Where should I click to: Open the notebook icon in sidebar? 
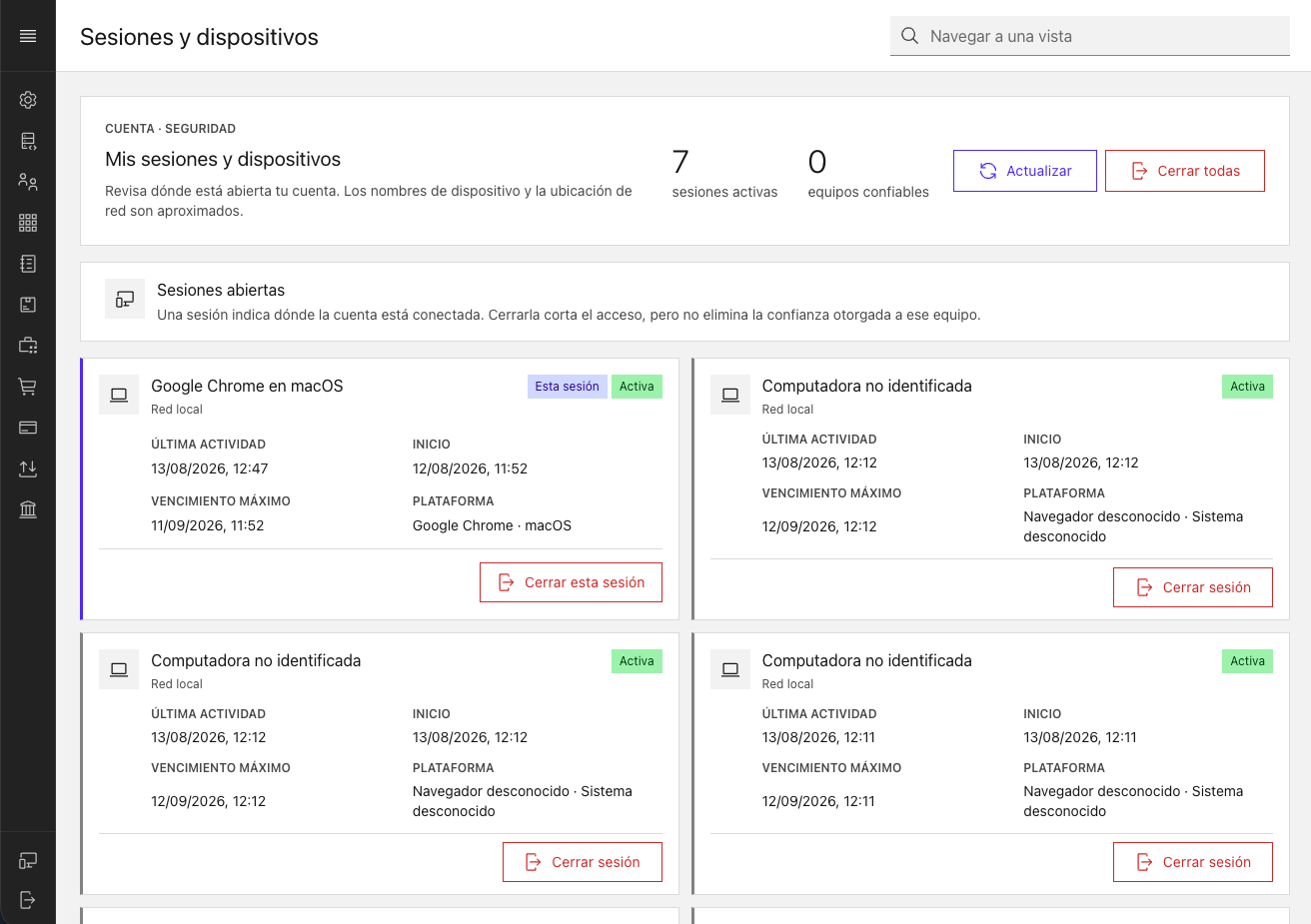point(28,264)
